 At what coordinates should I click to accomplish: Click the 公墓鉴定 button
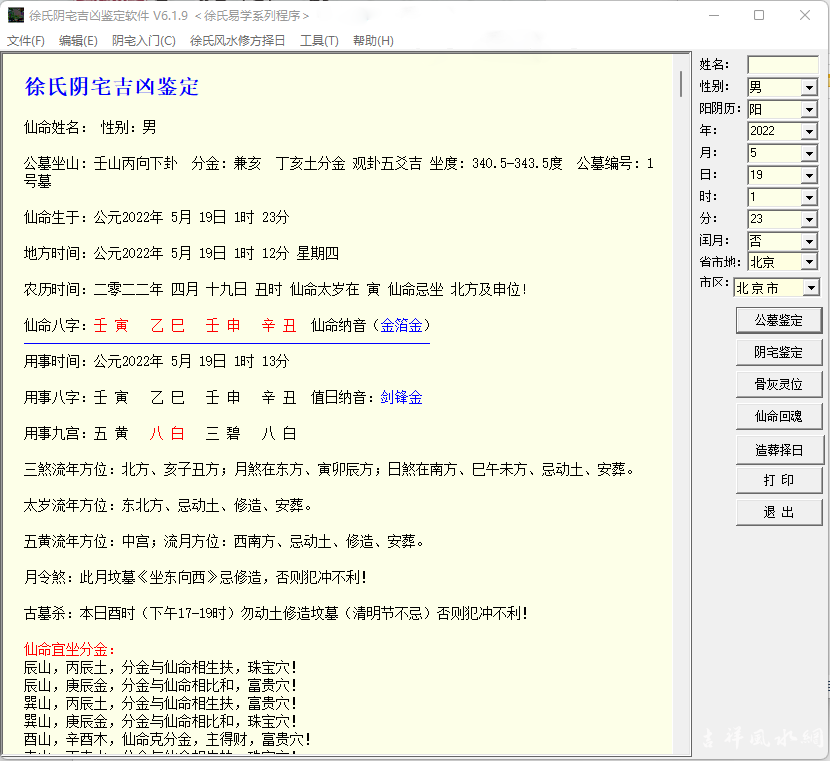779,320
